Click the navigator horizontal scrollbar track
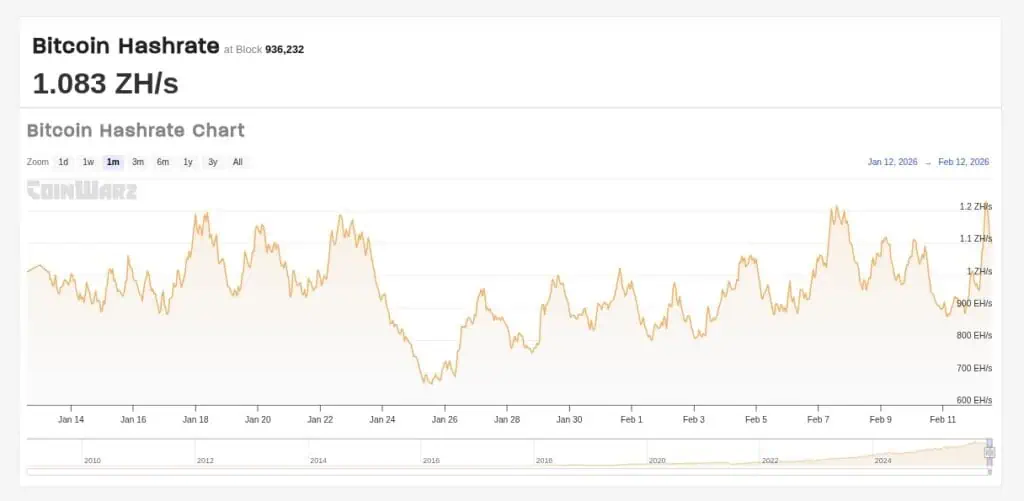 tap(500, 471)
